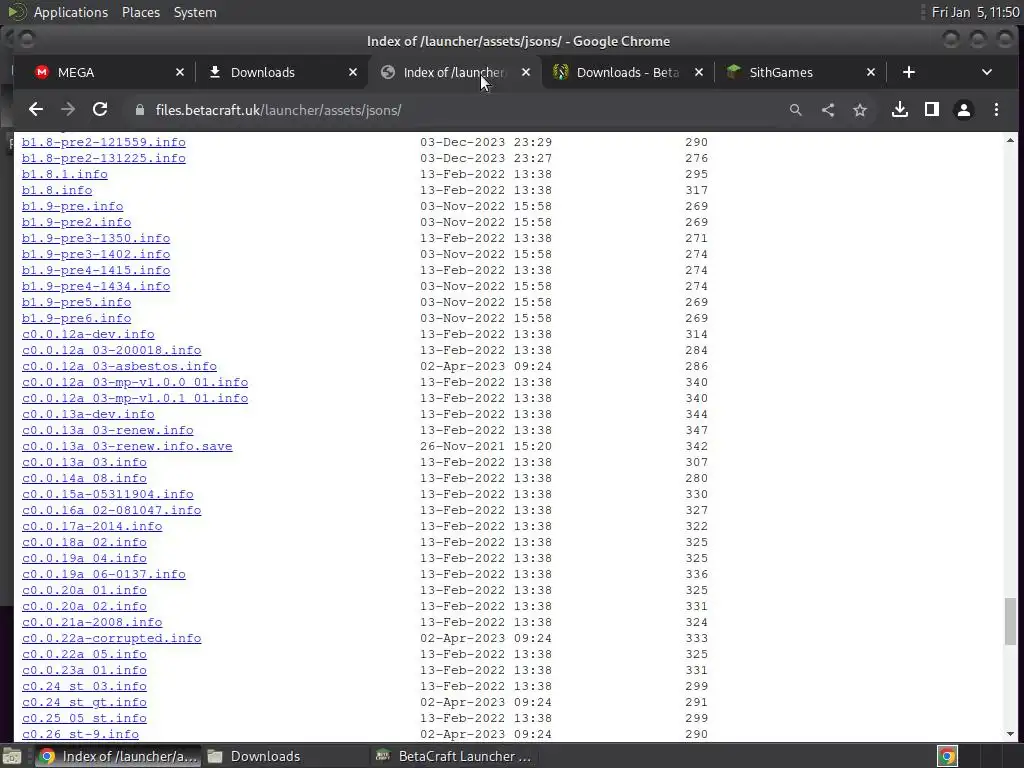
Task: Open Chrome three-dot menu
Action: tap(997, 110)
